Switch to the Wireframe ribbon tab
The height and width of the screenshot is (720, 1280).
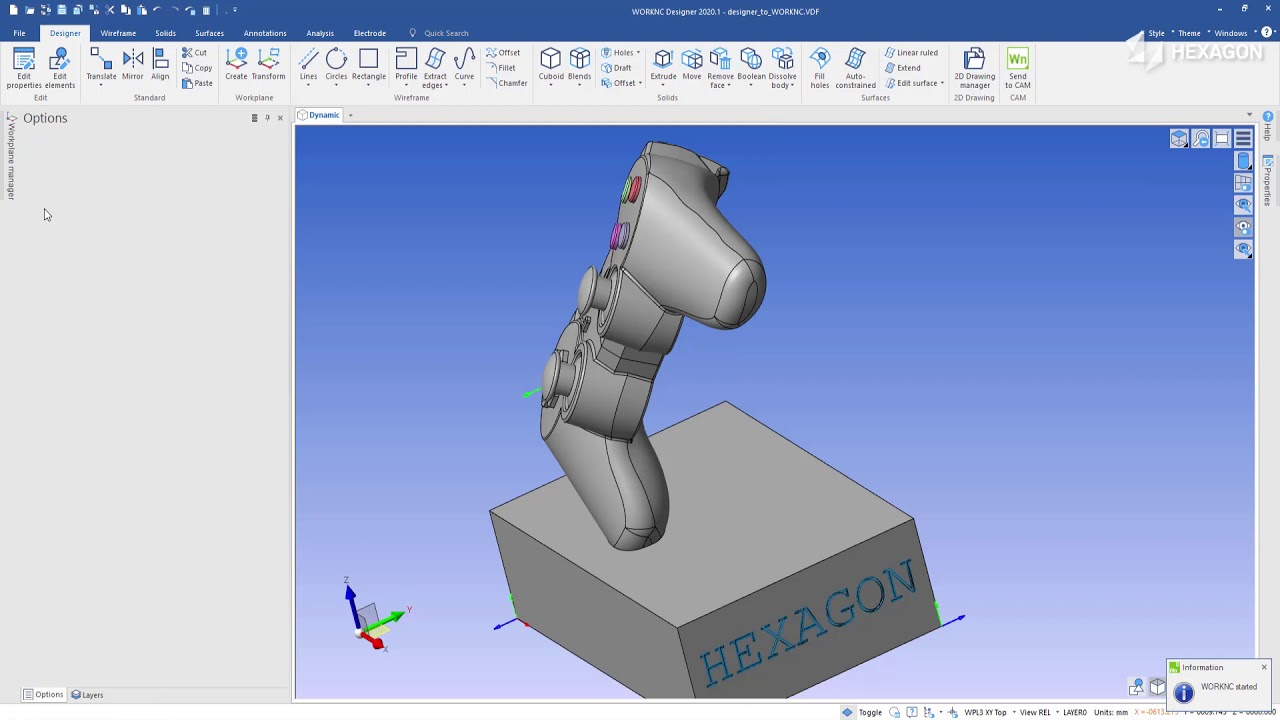[118, 33]
